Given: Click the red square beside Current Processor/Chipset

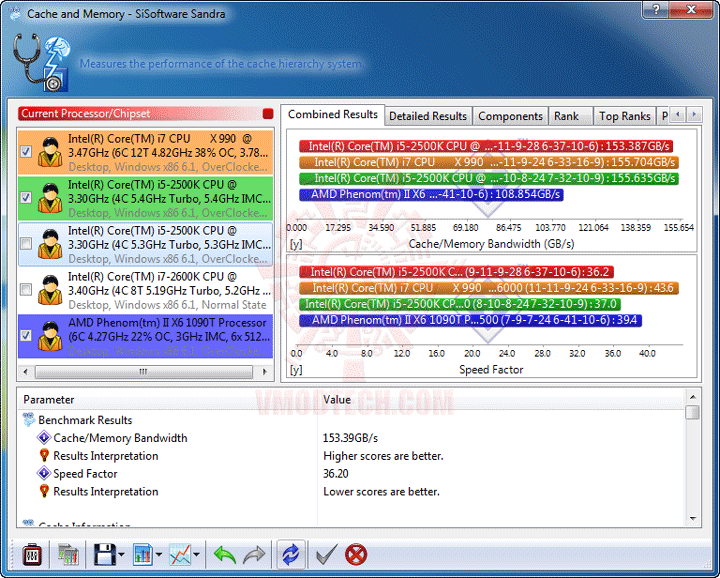Looking at the screenshot, I should [268, 113].
